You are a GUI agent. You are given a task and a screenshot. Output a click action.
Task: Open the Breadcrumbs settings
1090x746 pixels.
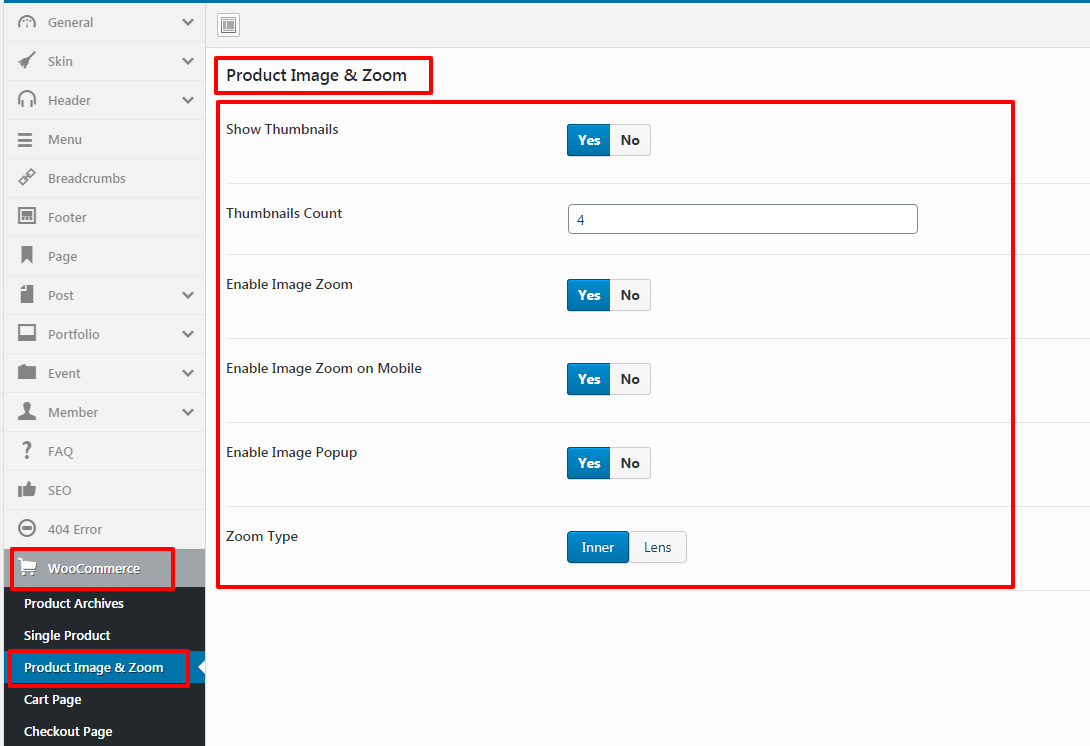pos(104,178)
